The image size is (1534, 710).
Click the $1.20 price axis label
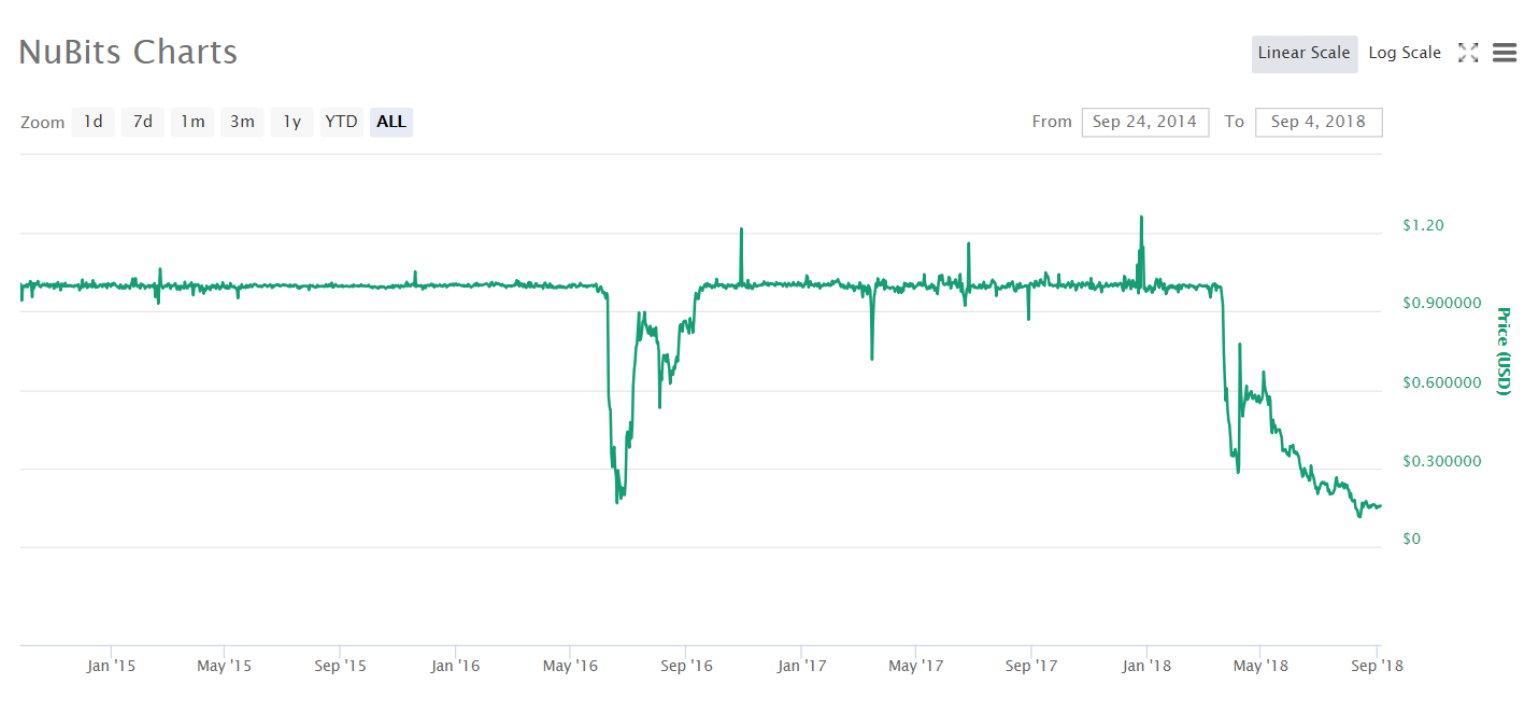pyautogui.click(x=1423, y=226)
